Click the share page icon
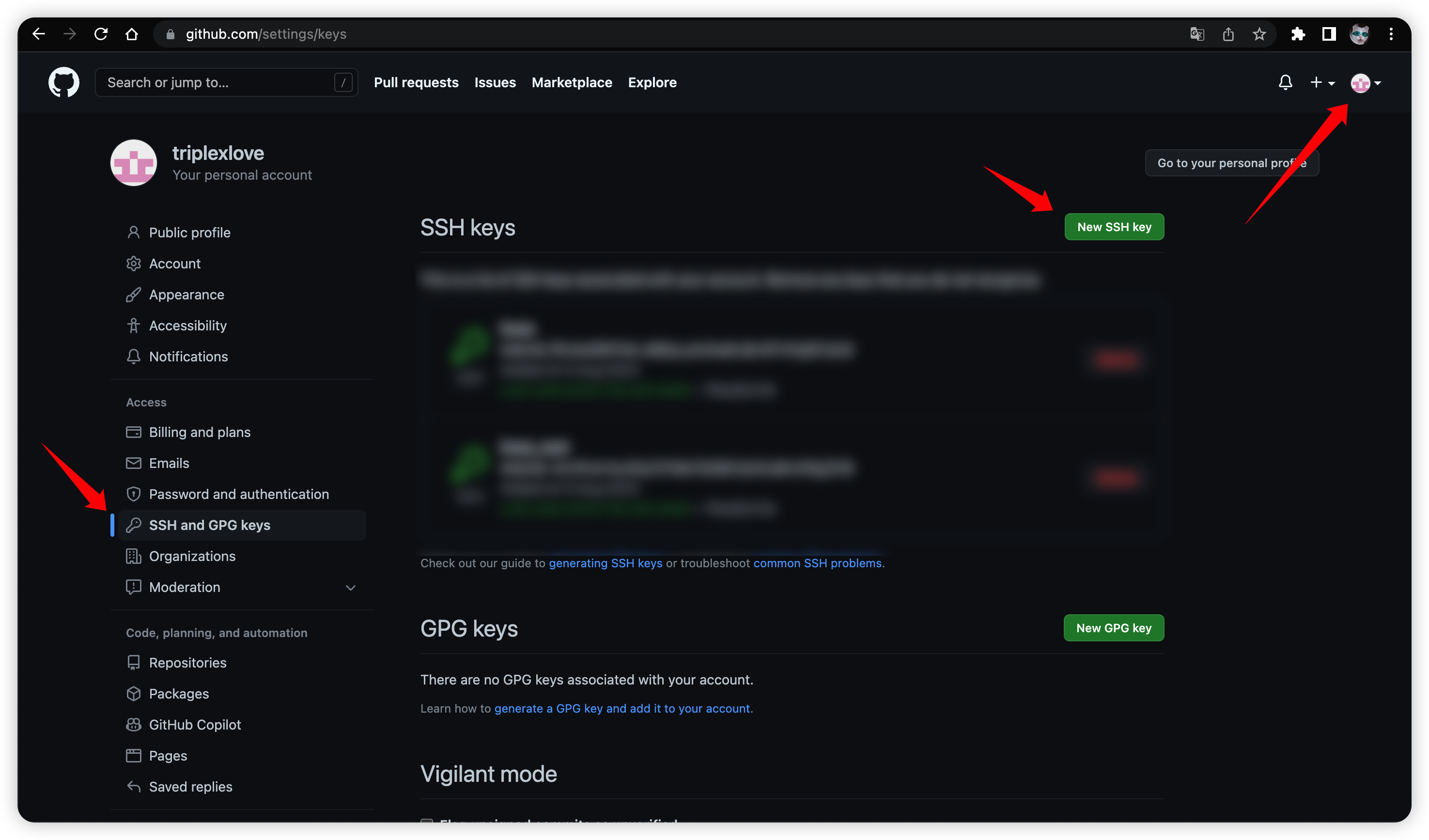The height and width of the screenshot is (840, 1429). point(1228,34)
